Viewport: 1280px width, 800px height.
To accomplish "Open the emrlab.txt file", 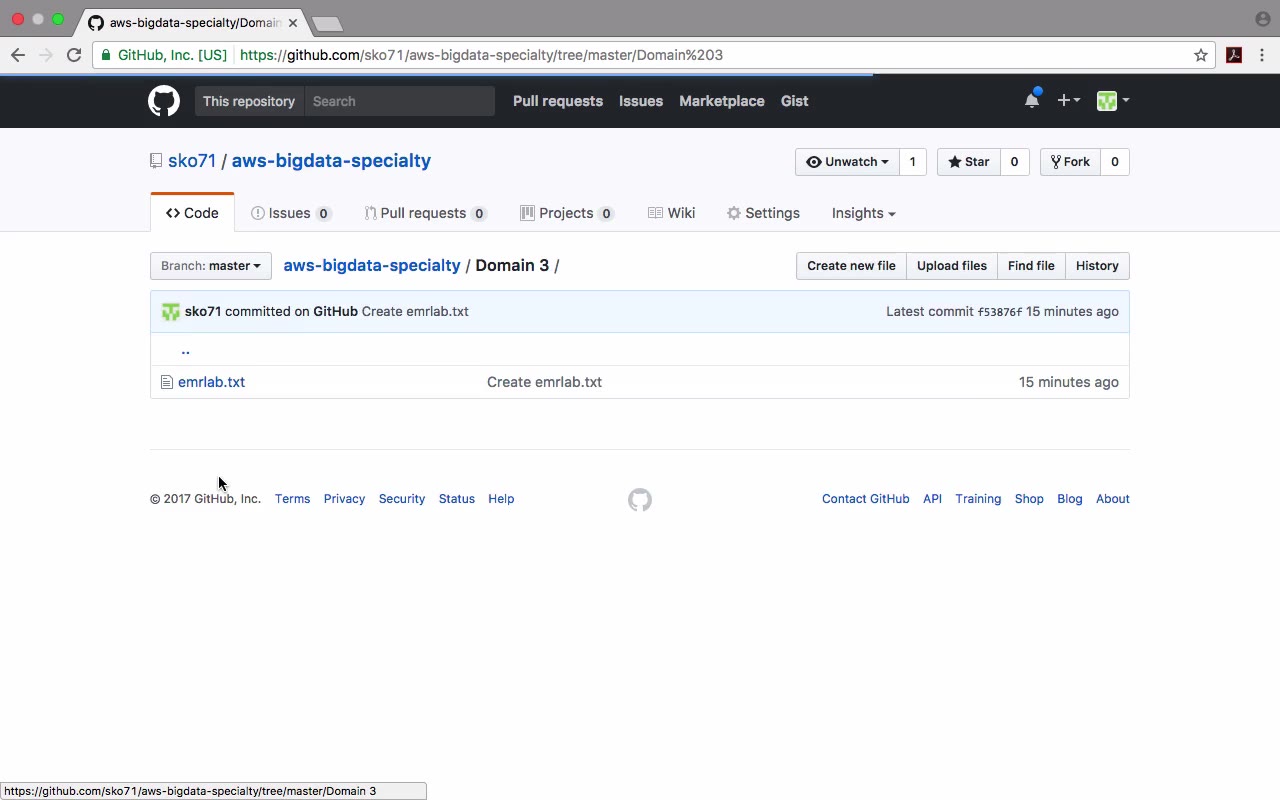I will [x=211, y=382].
